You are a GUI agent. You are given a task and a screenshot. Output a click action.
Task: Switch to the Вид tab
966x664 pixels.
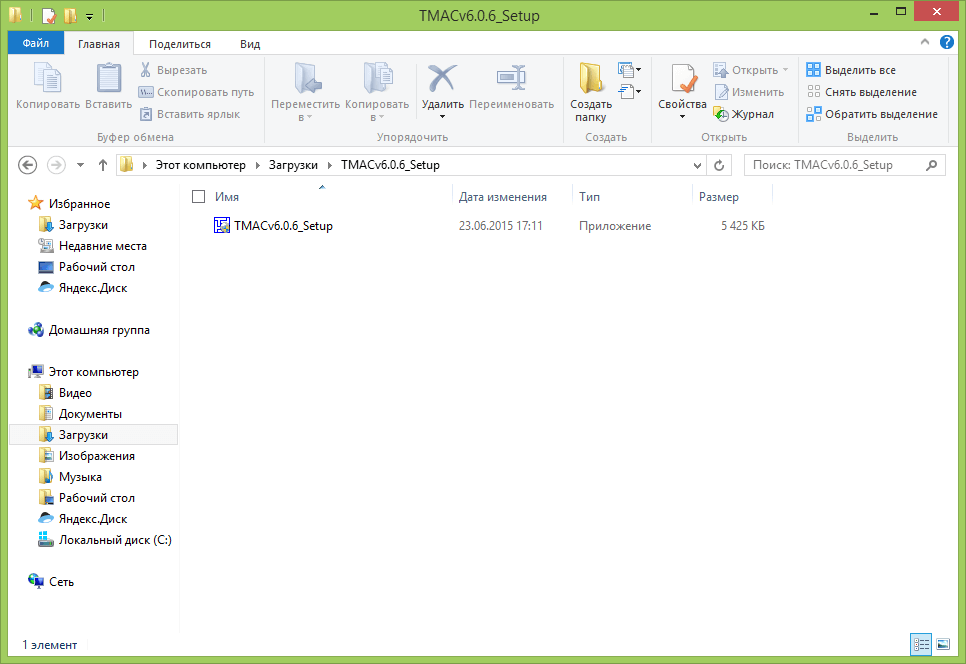click(x=250, y=44)
